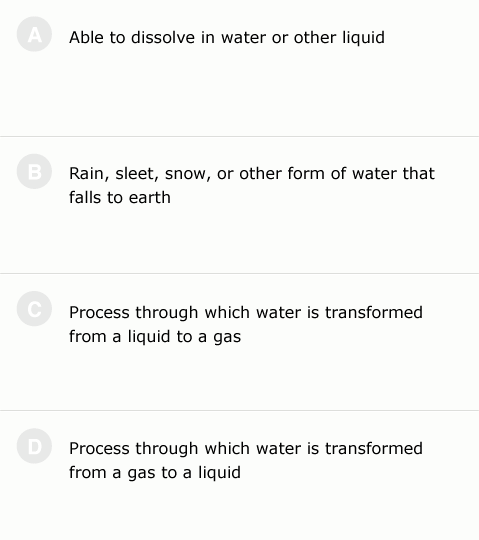
Task: Select the A letter circle
Action: [x=34, y=34]
